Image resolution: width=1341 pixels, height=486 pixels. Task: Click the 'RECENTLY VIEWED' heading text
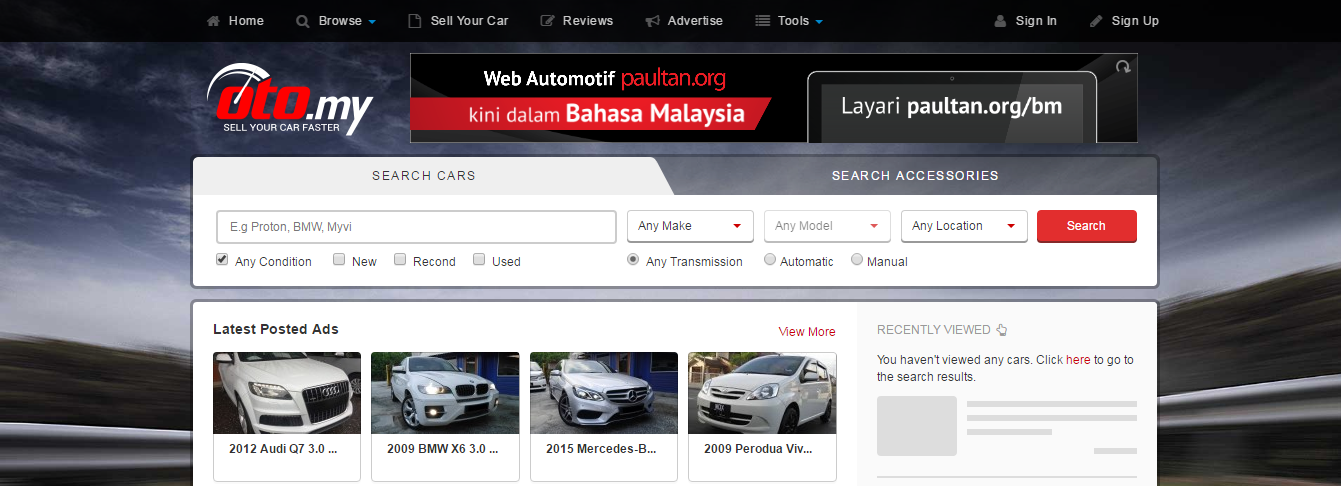click(934, 330)
